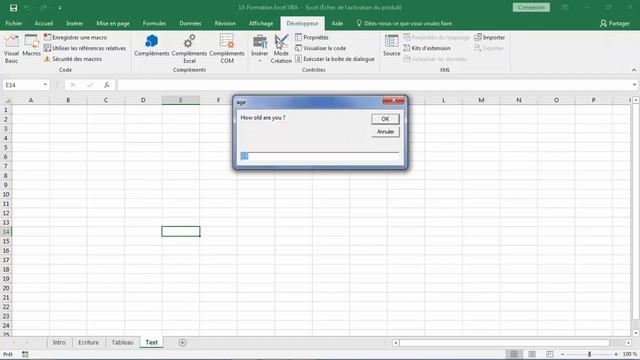Open Quick Access Toolbar customize dropdown

pyautogui.click(x=60, y=8)
